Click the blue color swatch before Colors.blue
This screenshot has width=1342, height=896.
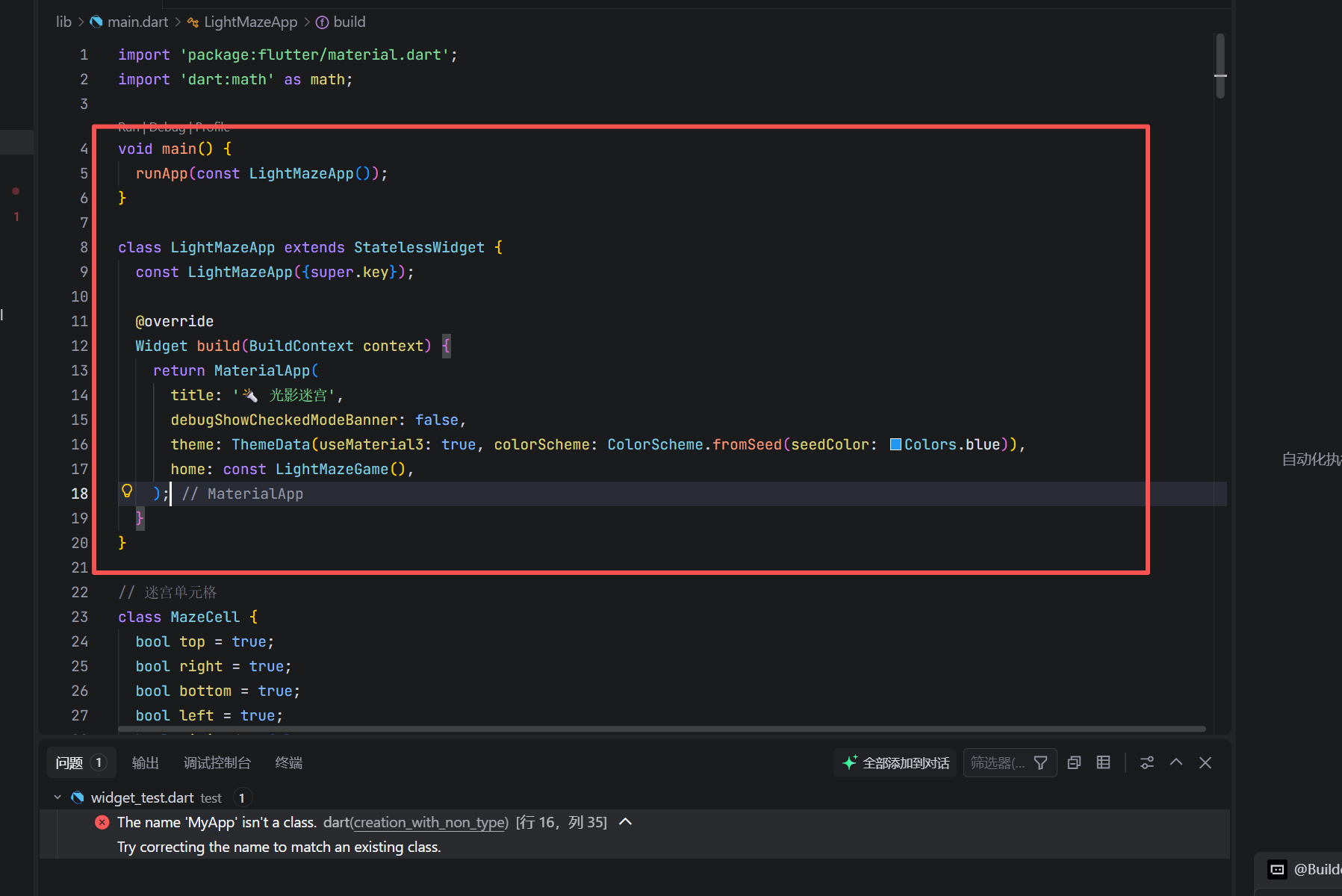(x=895, y=444)
